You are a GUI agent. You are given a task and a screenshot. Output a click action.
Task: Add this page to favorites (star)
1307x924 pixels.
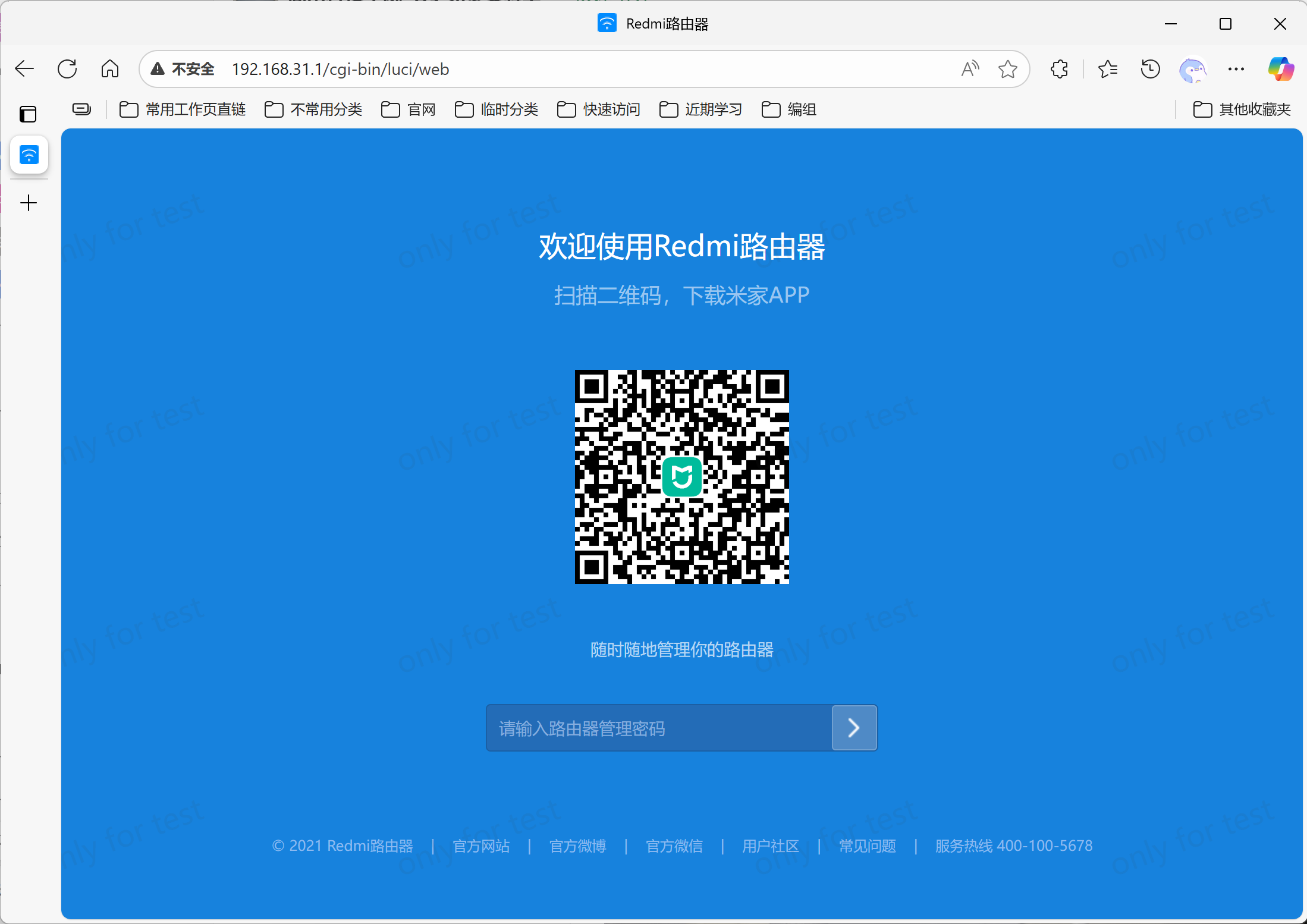pyautogui.click(x=1007, y=69)
